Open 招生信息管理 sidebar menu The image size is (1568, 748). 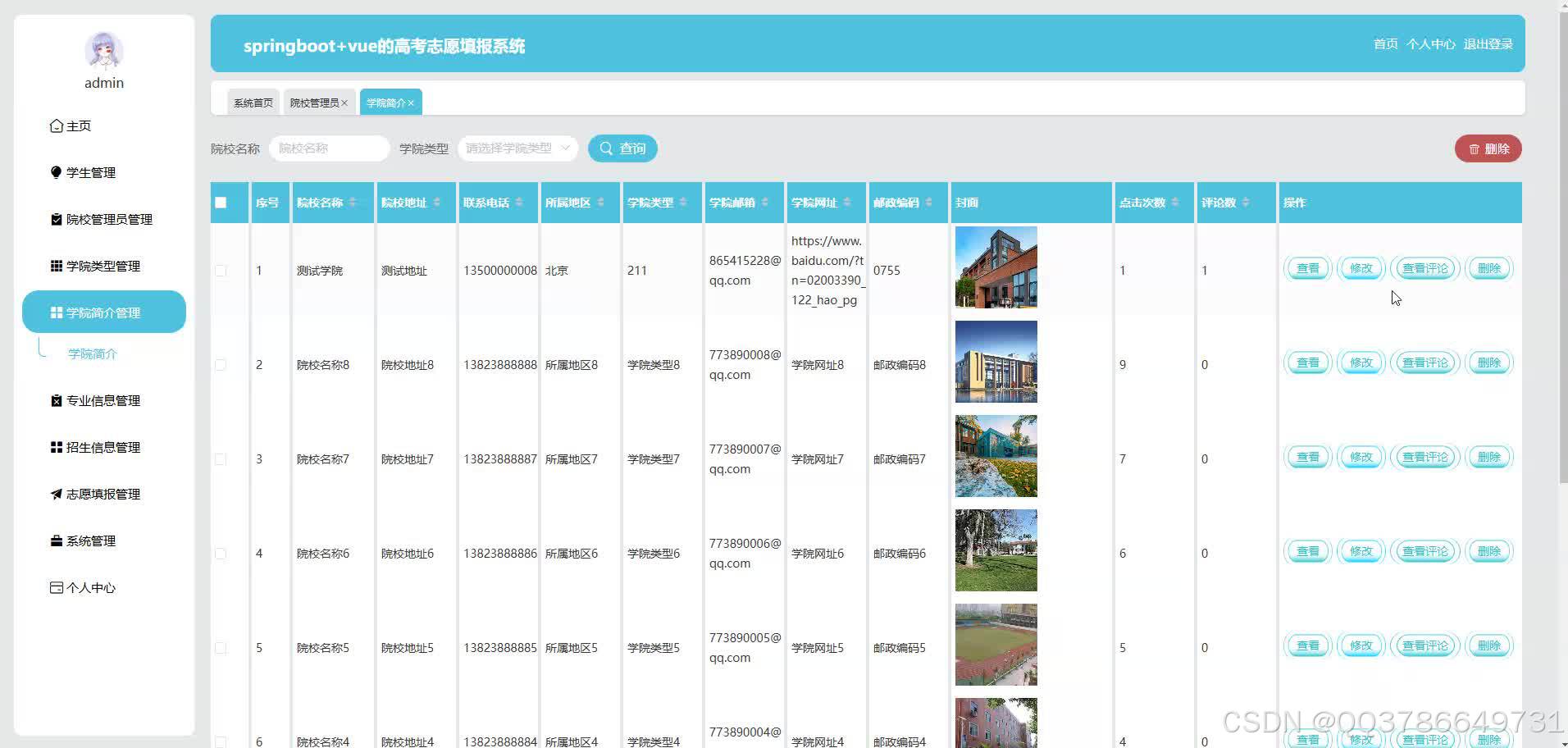[x=95, y=447]
